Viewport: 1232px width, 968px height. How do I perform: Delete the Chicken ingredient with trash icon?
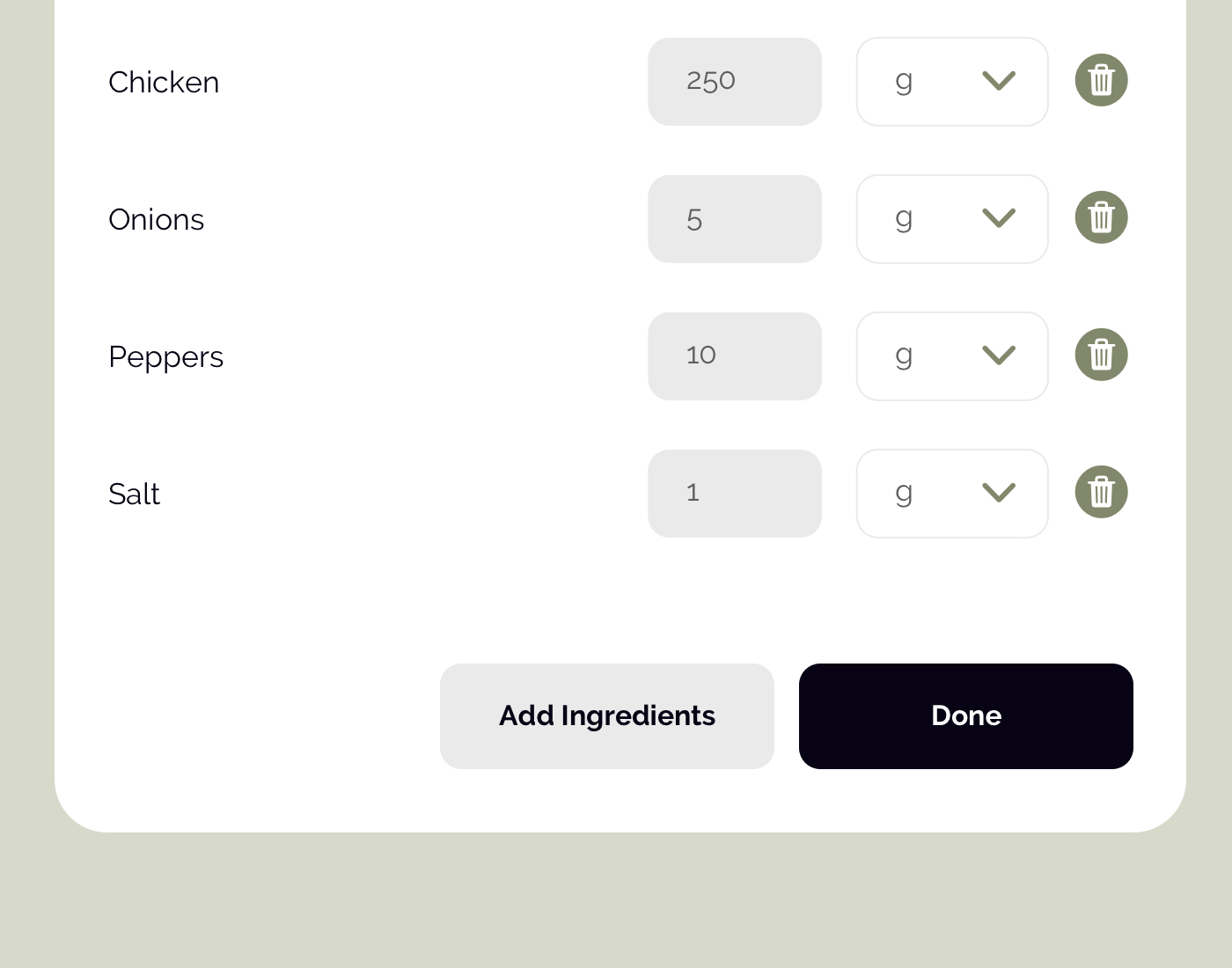coord(1101,80)
